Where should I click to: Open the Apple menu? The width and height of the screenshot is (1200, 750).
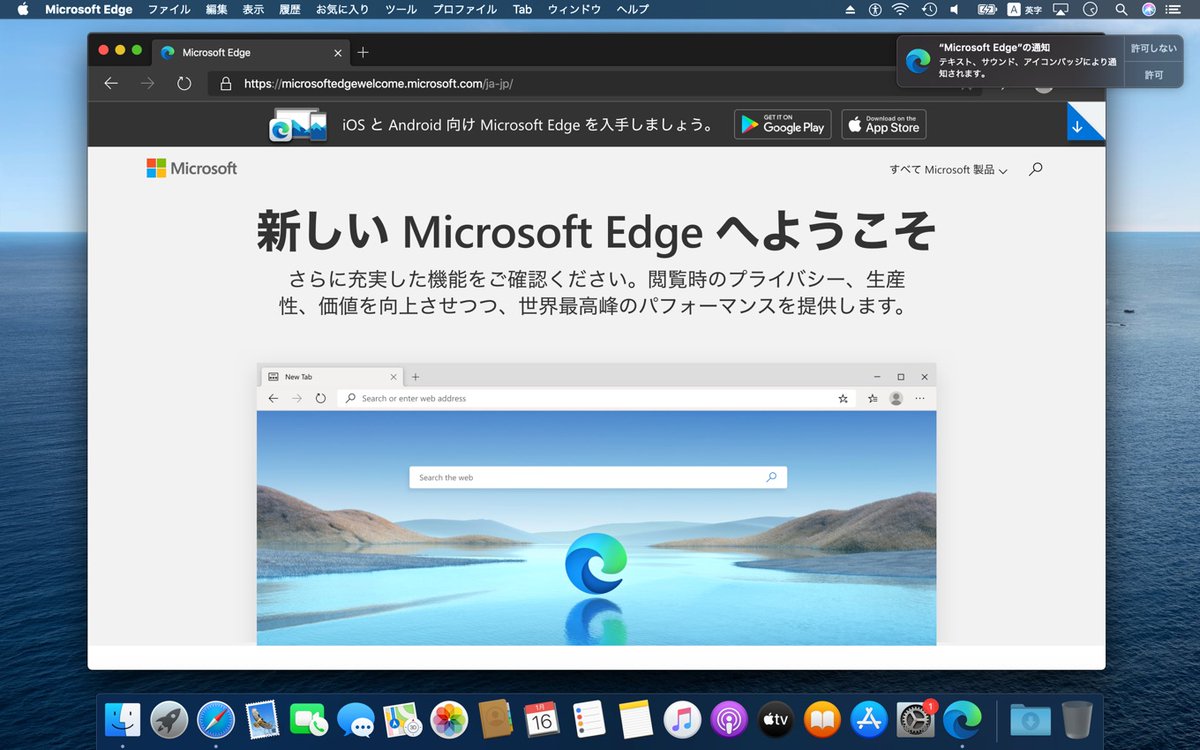pyautogui.click(x=22, y=9)
